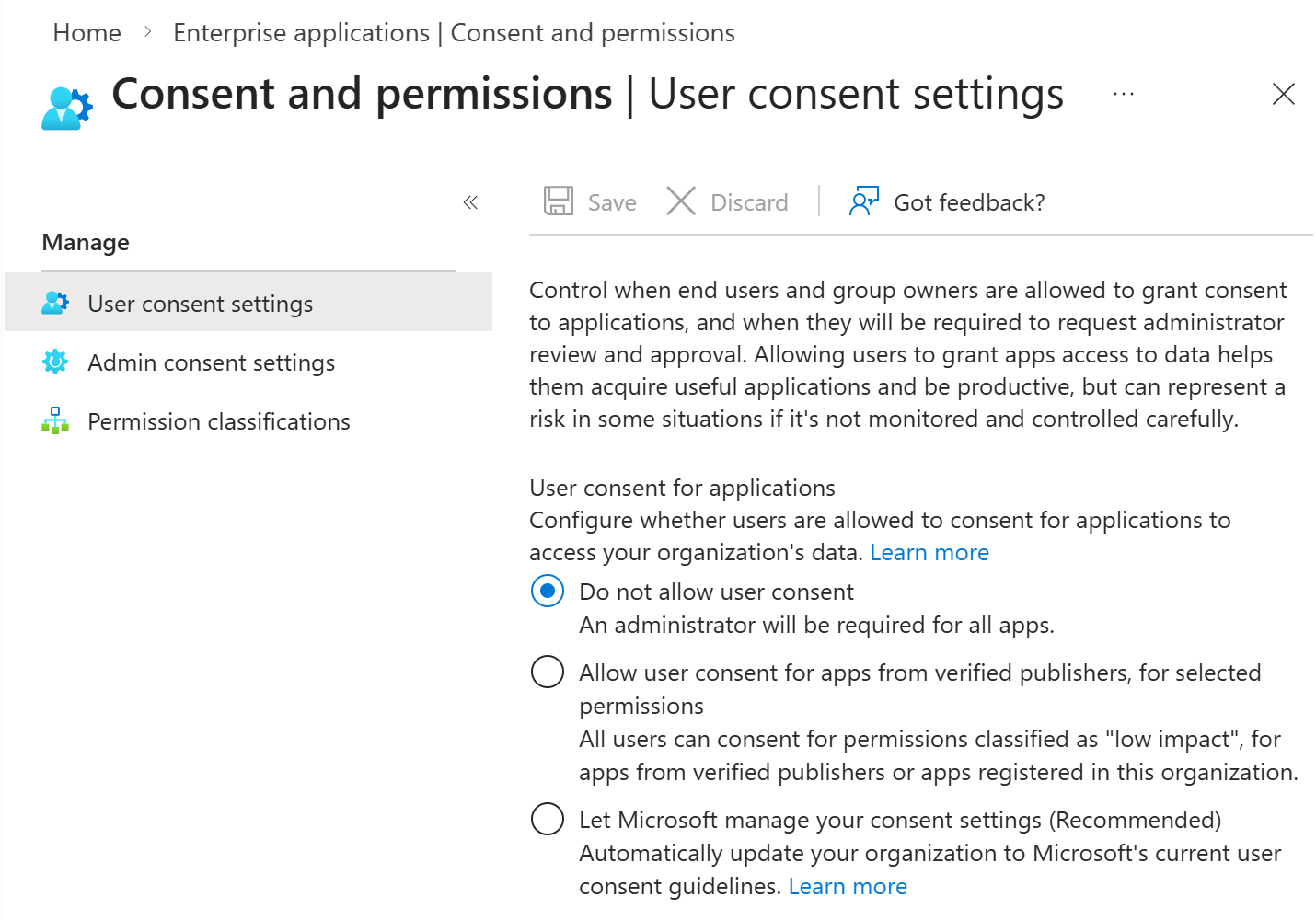This screenshot has width=1316, height=920.
Task: Expand the Home breadcrumb navigation
Action: (x=87, y=32)
